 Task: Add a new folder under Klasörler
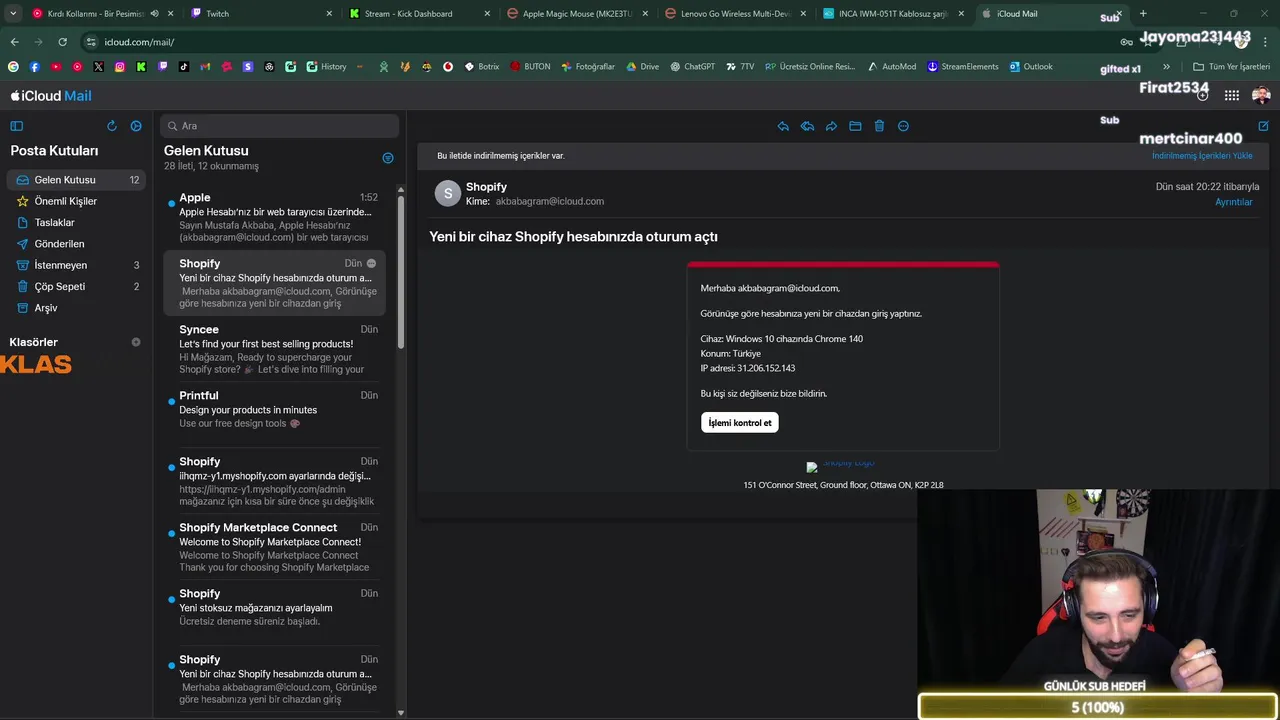click(x=136, y=342)
